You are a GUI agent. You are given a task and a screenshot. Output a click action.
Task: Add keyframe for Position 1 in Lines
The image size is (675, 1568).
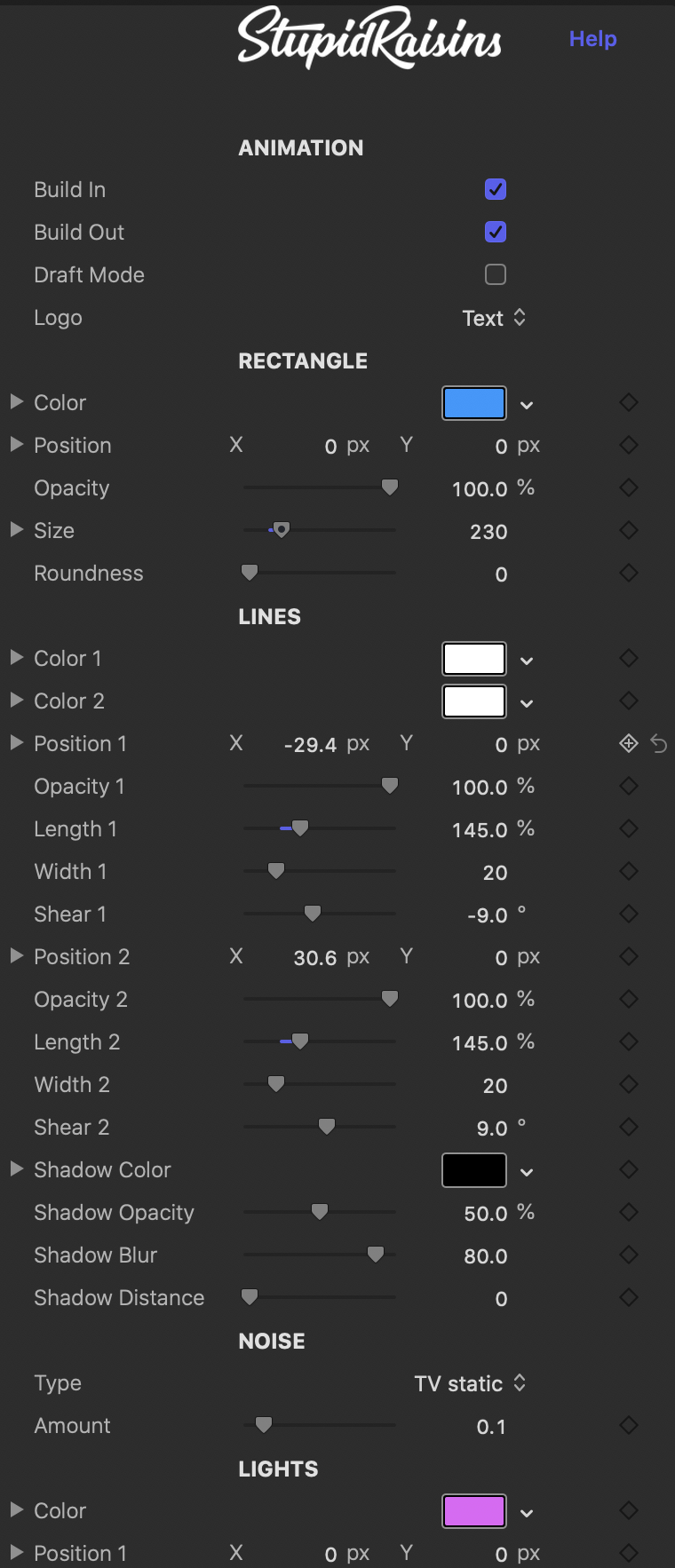point(629,743)
